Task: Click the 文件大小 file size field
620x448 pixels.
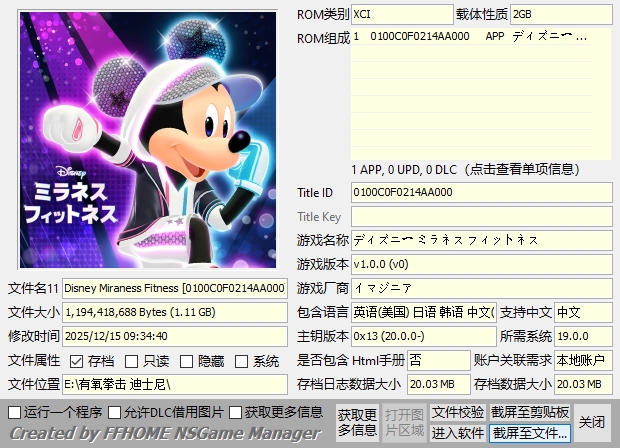Action: pos(175,313)
